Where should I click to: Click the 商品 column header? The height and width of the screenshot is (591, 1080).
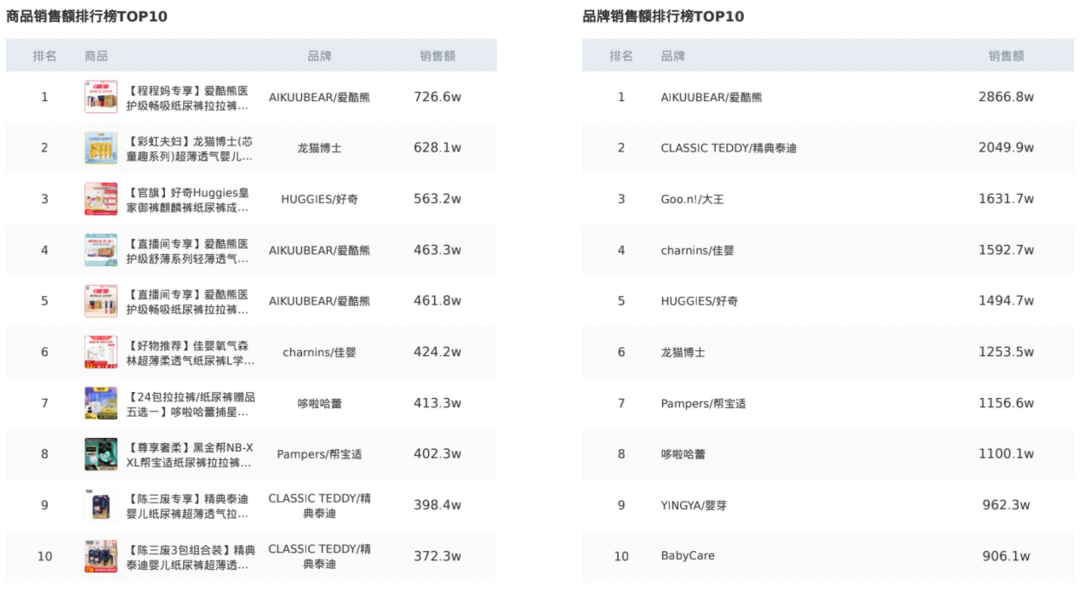[96, 56]
